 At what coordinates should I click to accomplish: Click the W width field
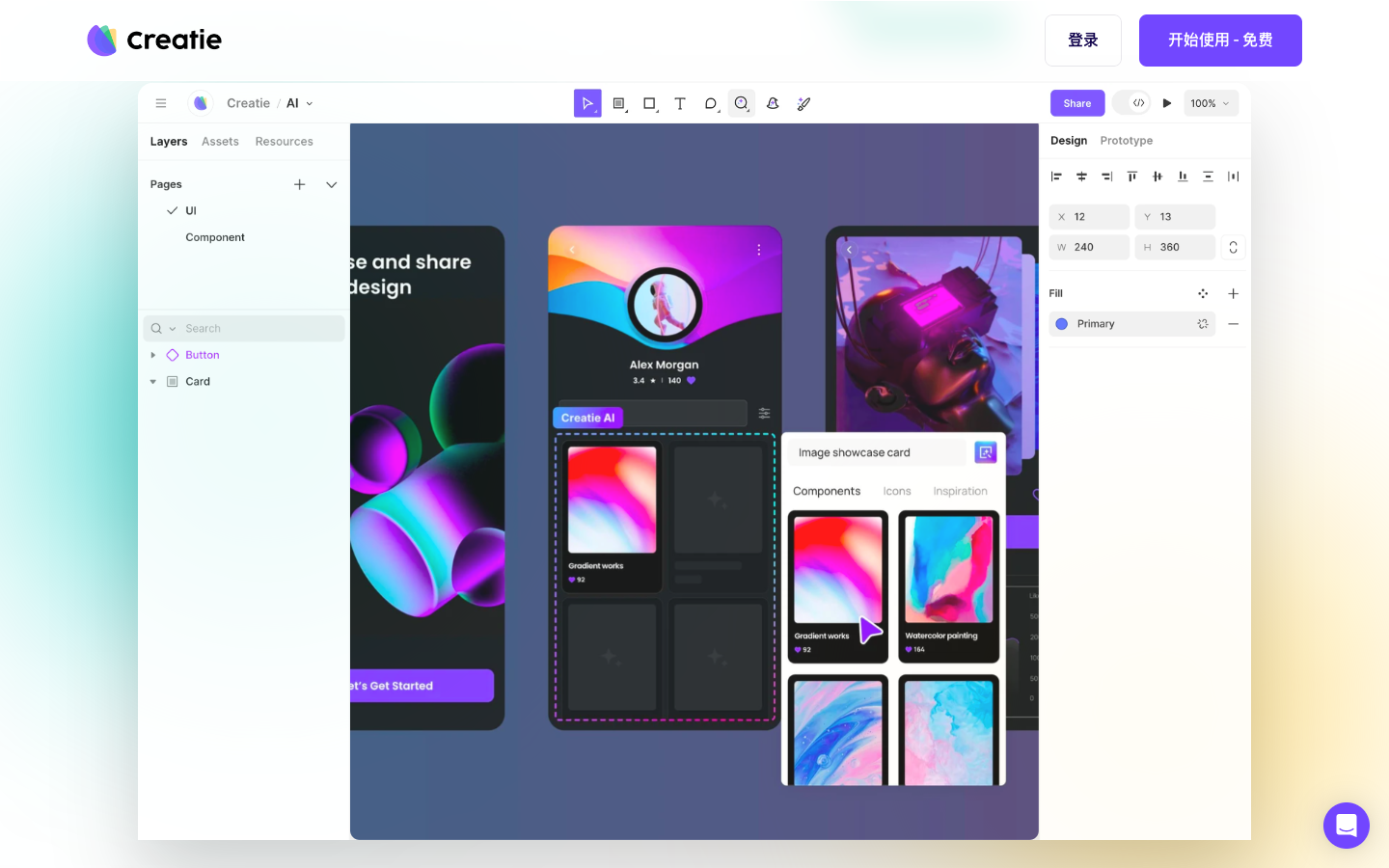[x=1089, y=248]
